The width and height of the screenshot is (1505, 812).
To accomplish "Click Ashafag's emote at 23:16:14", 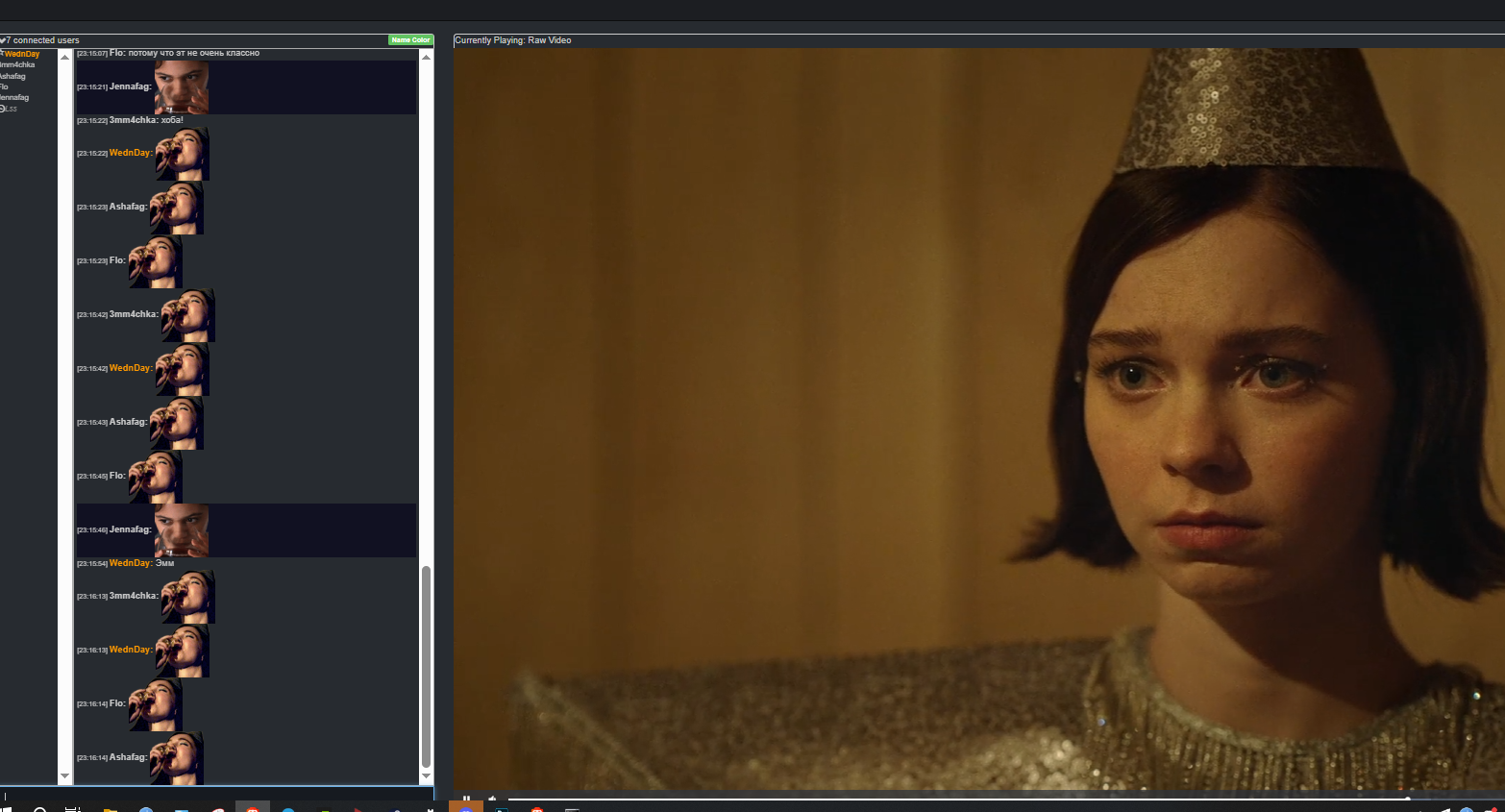I will click(177, 758).
